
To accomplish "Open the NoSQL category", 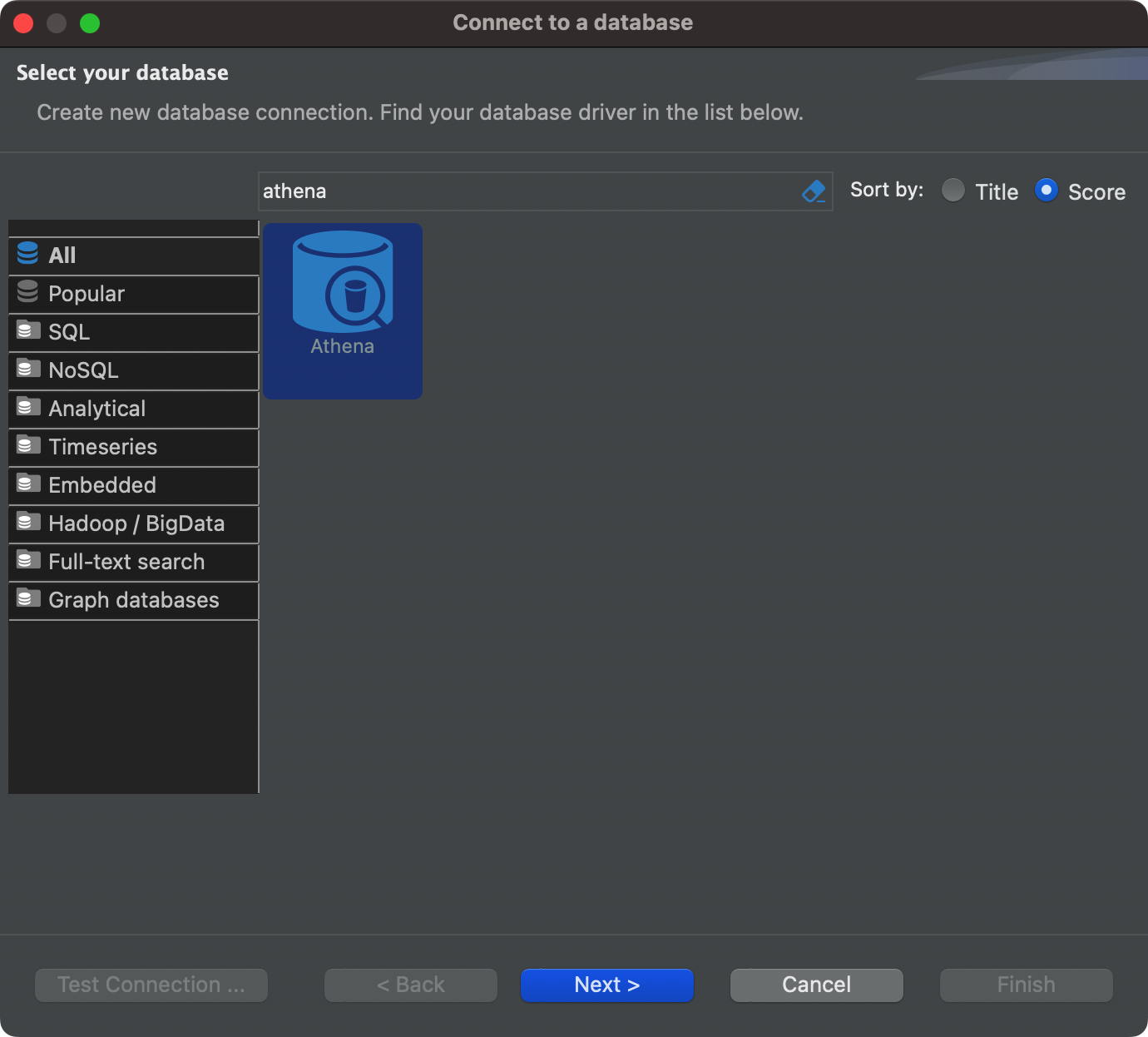I will tap(134, 370).
